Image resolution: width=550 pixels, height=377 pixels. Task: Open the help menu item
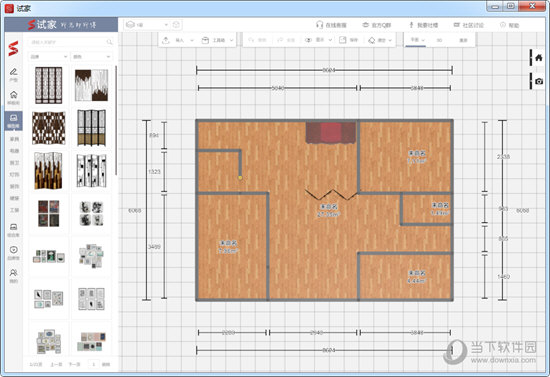coord(509,25)
